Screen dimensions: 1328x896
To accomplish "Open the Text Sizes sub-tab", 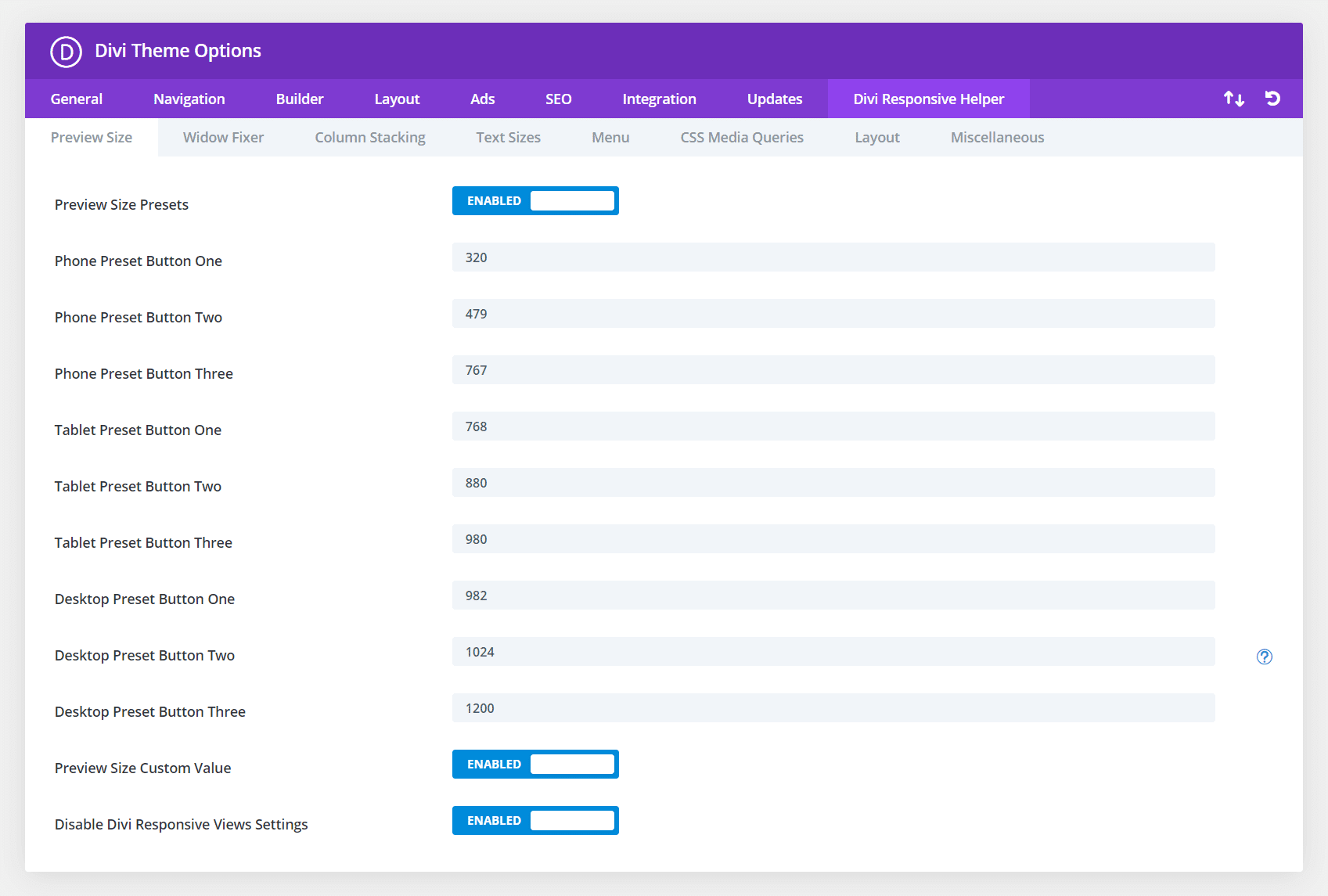I will [x=509, y=138].
